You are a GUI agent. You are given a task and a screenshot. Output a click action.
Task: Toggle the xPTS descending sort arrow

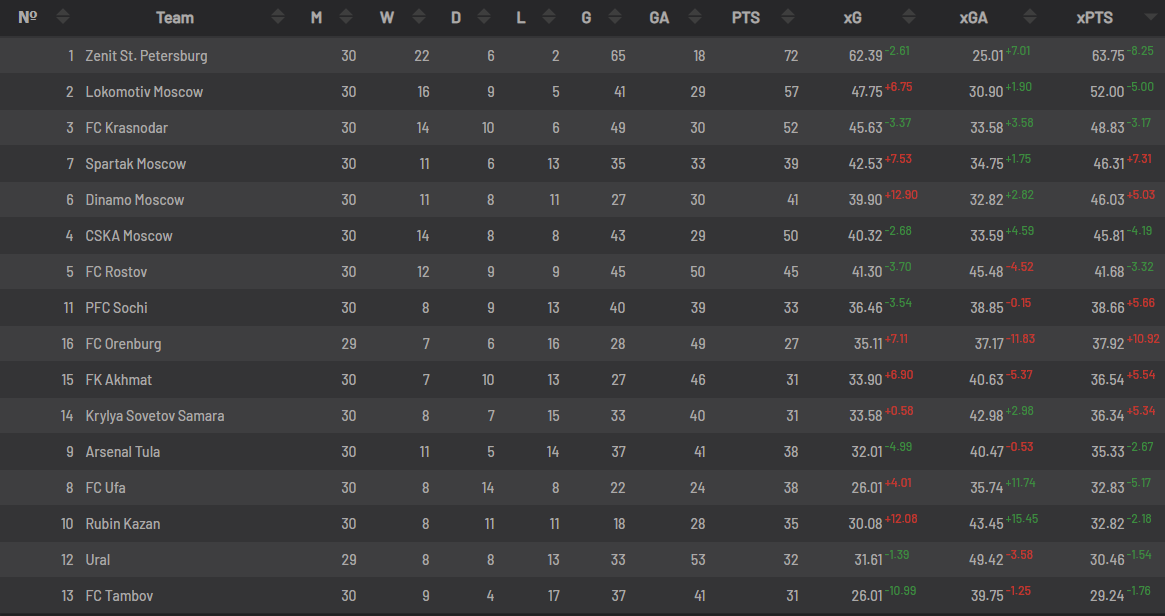pos(1150,17)
